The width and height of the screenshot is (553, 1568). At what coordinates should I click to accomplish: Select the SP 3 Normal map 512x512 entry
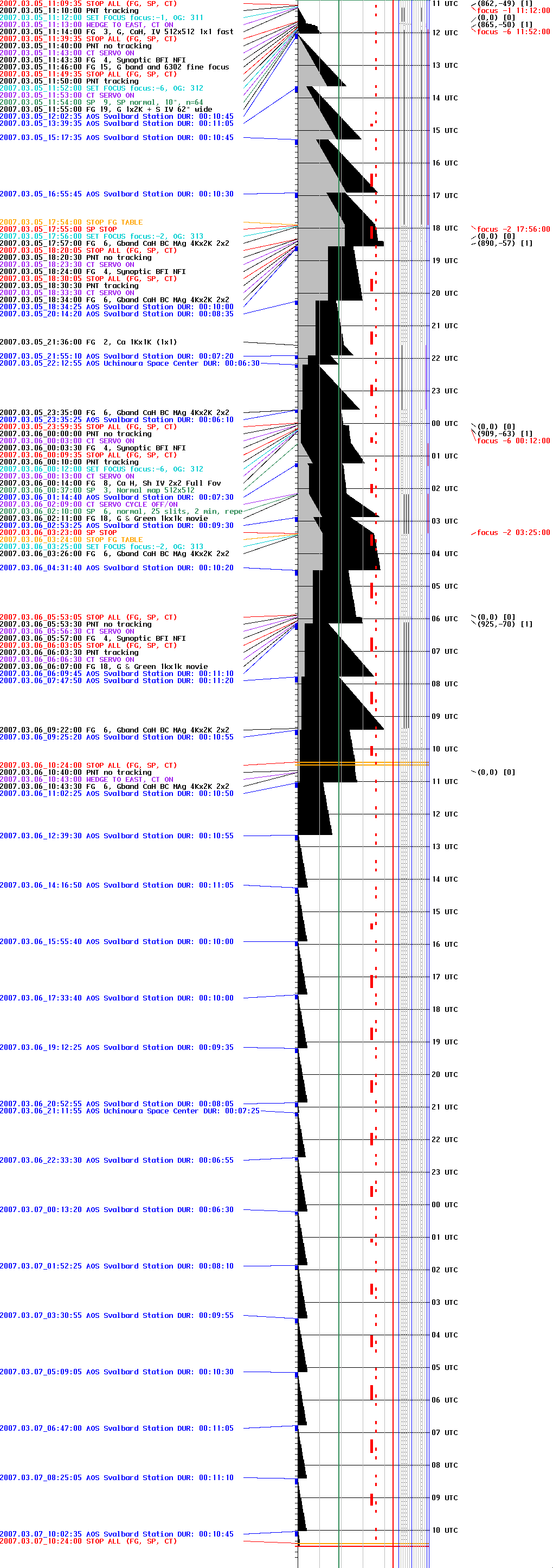[98, 490]
